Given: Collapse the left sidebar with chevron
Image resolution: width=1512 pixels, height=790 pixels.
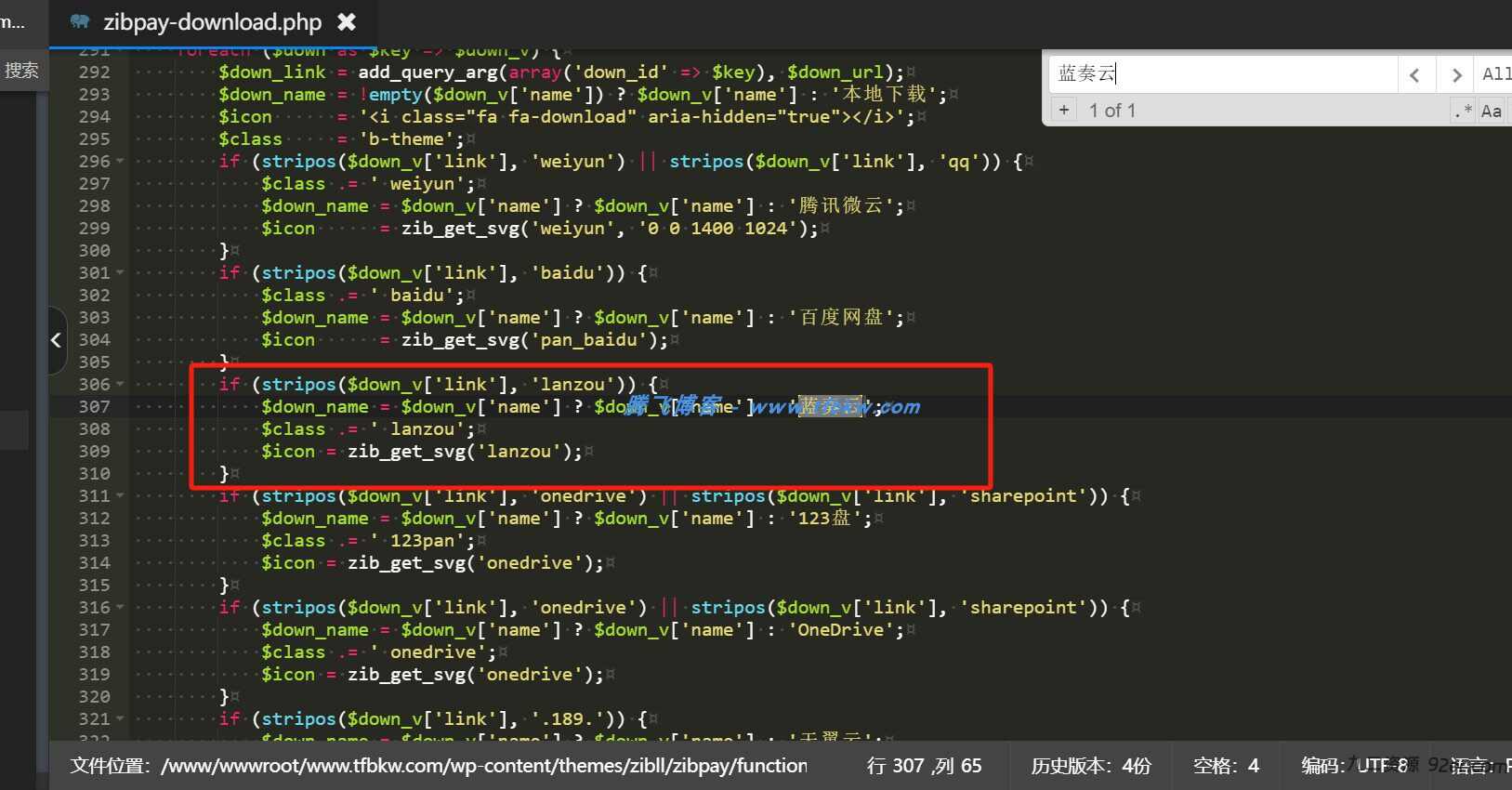Looking at the screenshot, I should 57,340.
